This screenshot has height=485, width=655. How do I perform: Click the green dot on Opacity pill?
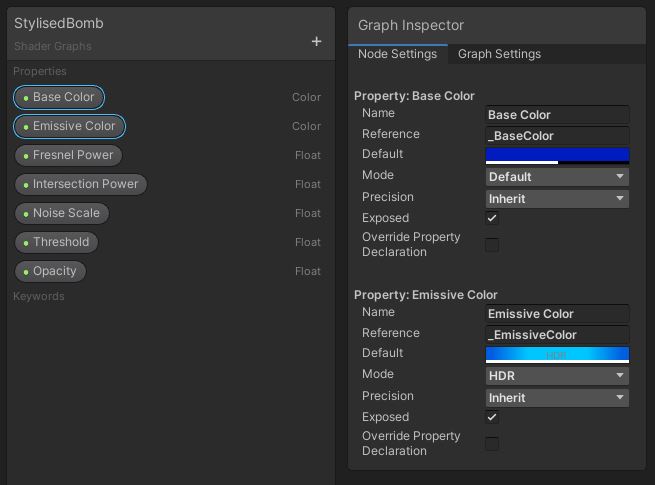coord(26,272)
